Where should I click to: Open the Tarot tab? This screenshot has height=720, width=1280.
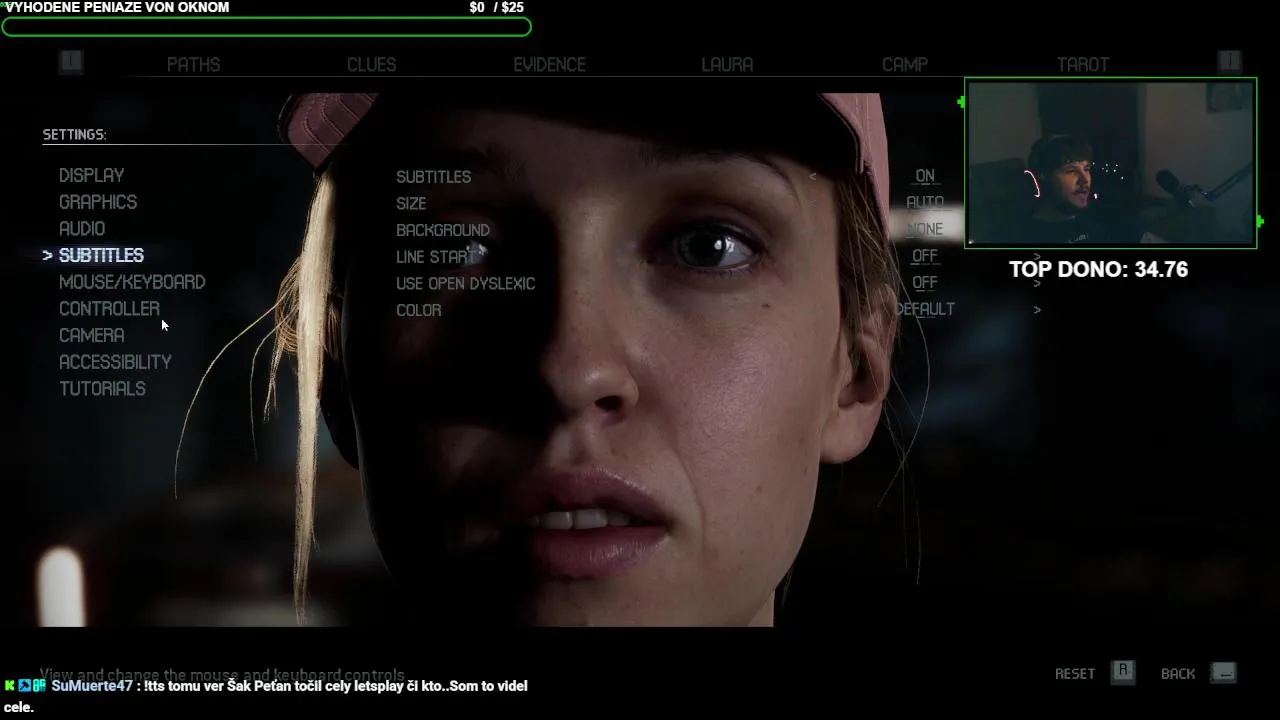(x=1083, y=64)
